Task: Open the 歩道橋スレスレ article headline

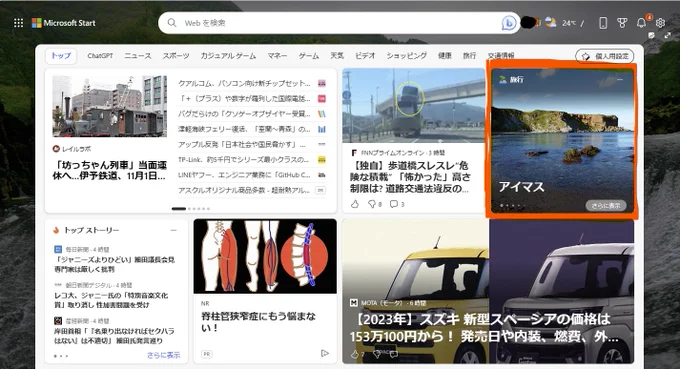Action: tap(410, 177)
